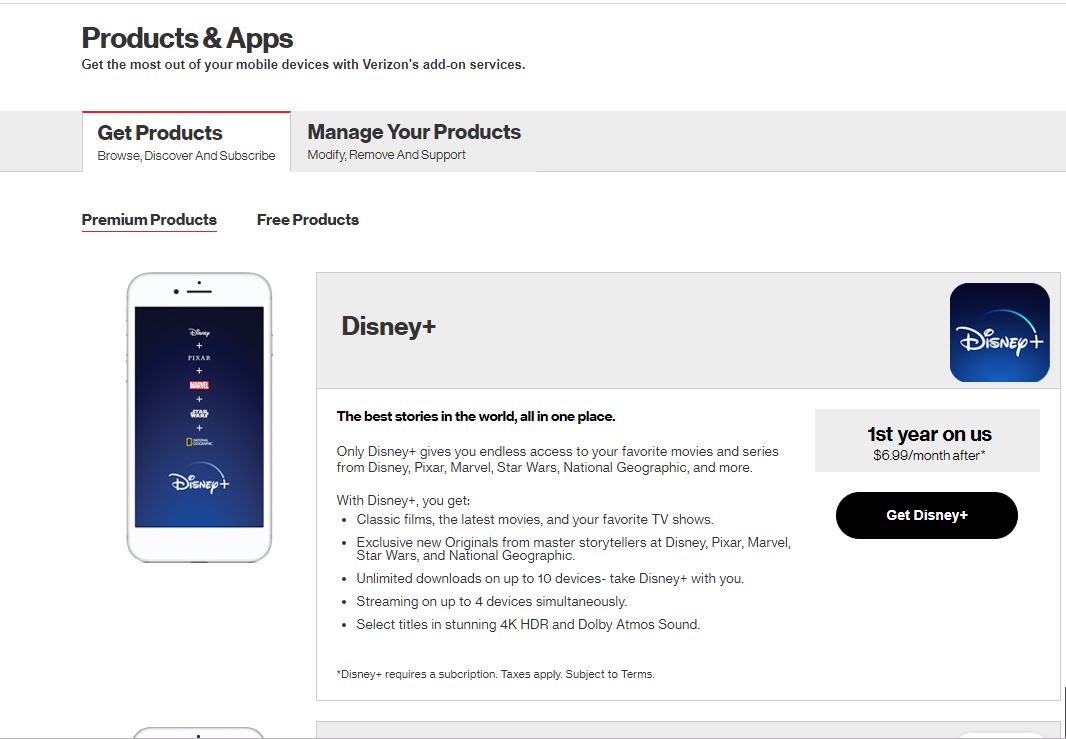Click the plus symbol between Pixar and Marvel
Image resolution: width=1066 pixels, height=739 pixels.
tap(199, 369)
